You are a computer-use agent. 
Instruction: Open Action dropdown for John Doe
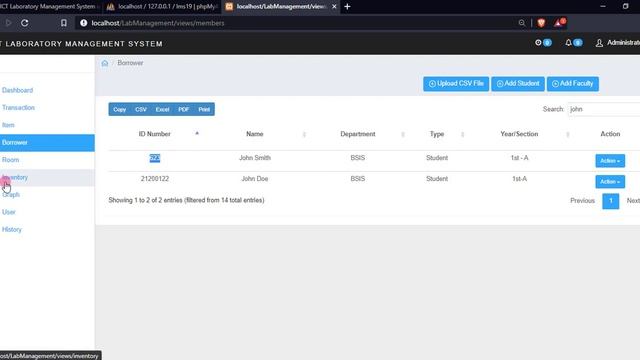(x=610, y=182)
